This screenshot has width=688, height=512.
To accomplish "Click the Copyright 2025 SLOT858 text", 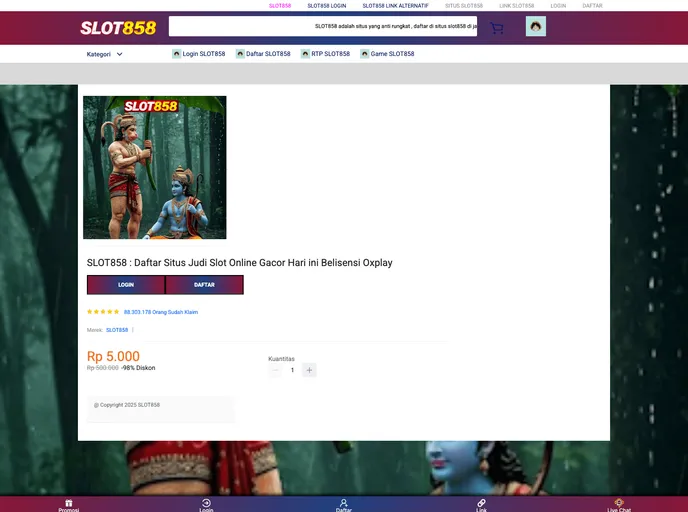I will click(127, 405).
